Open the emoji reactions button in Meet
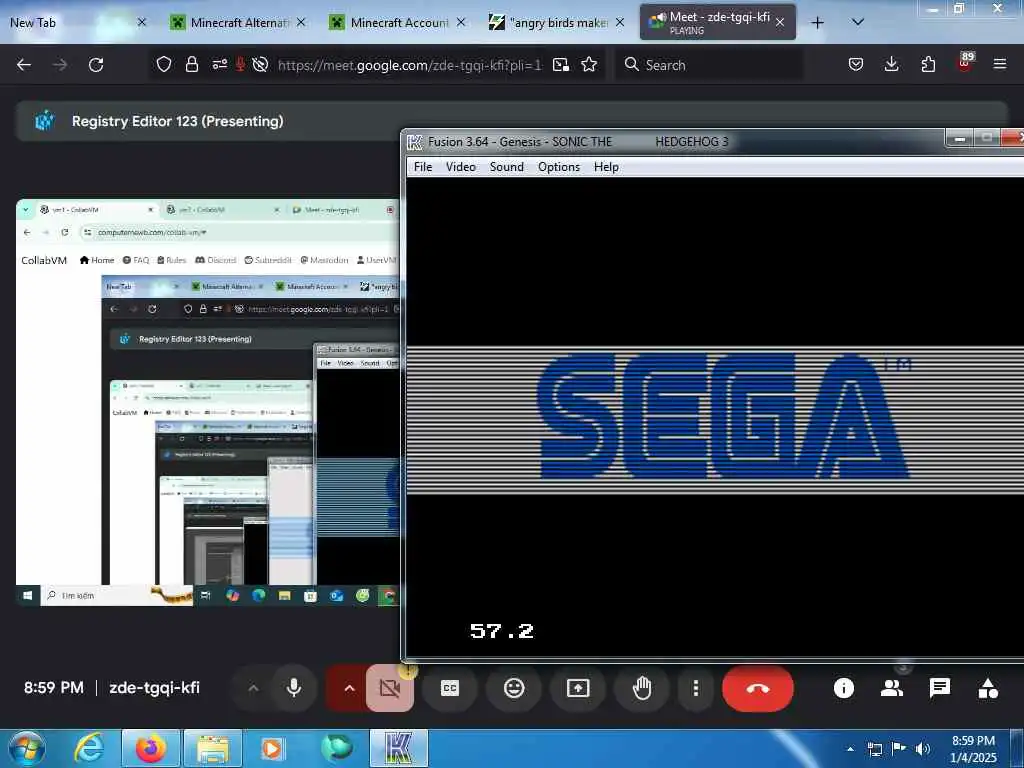Screen dimensions: 1024x768 tap(514, 688)
